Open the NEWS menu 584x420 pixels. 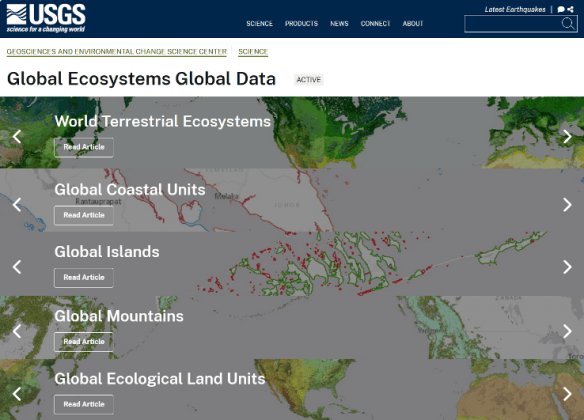point(339,23)
